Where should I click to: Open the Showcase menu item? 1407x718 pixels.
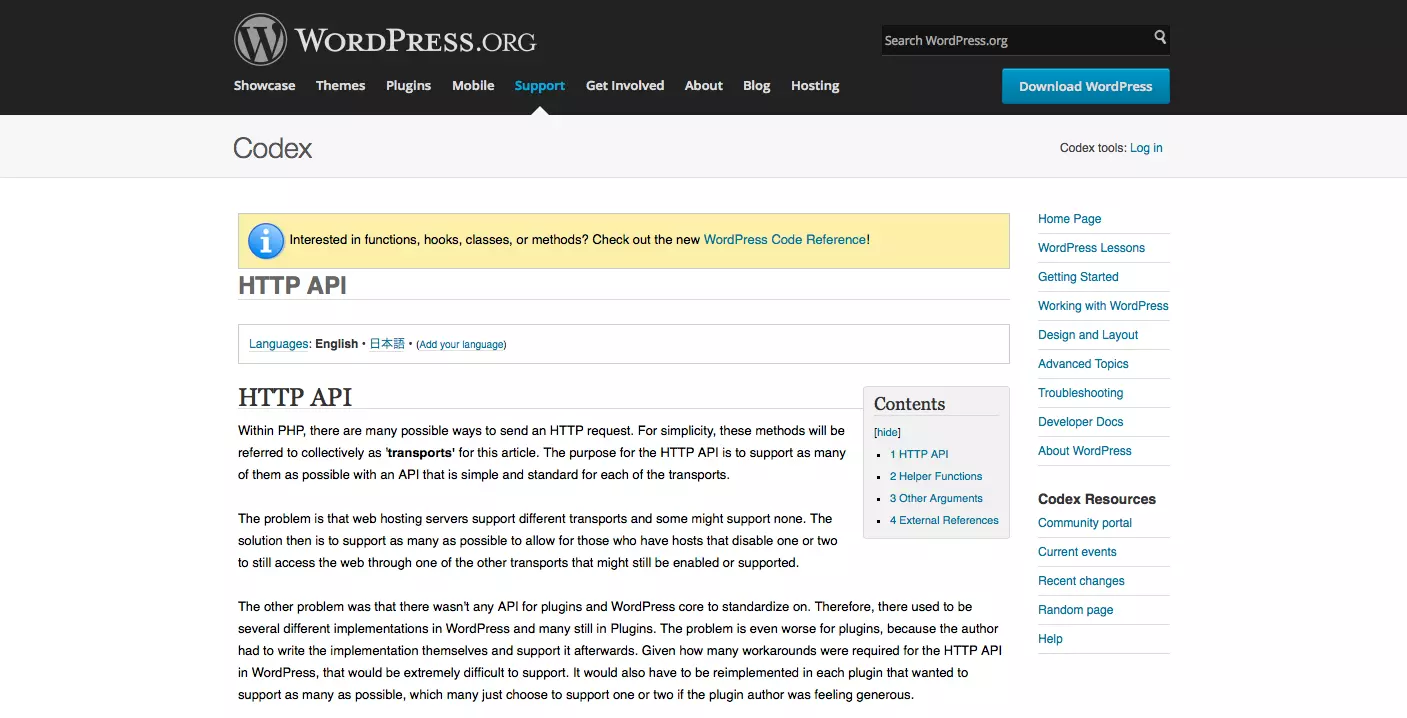(264, 86)
